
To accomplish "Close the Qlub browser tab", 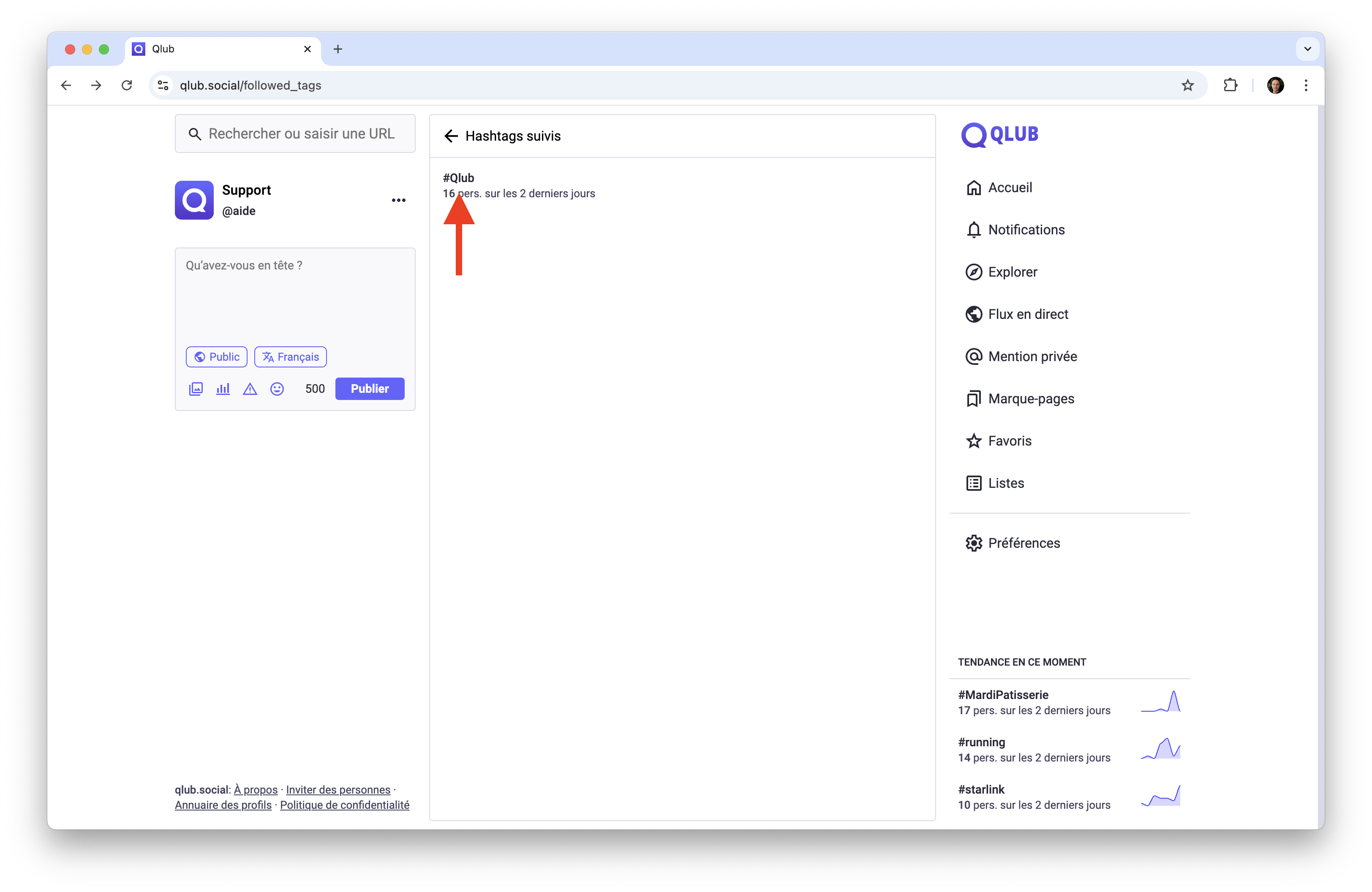I will point(307,49).
